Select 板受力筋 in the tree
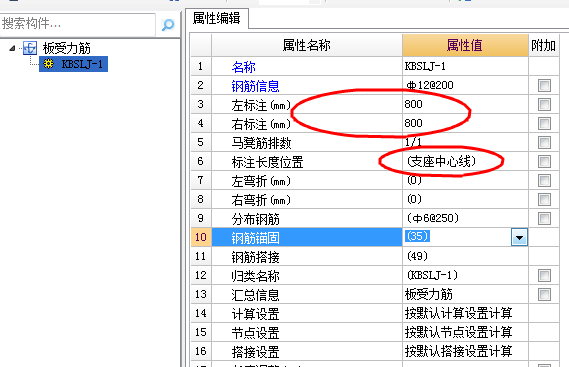Image resolution: width=569 pixels, height=367 pixels. tap(66, 48)
